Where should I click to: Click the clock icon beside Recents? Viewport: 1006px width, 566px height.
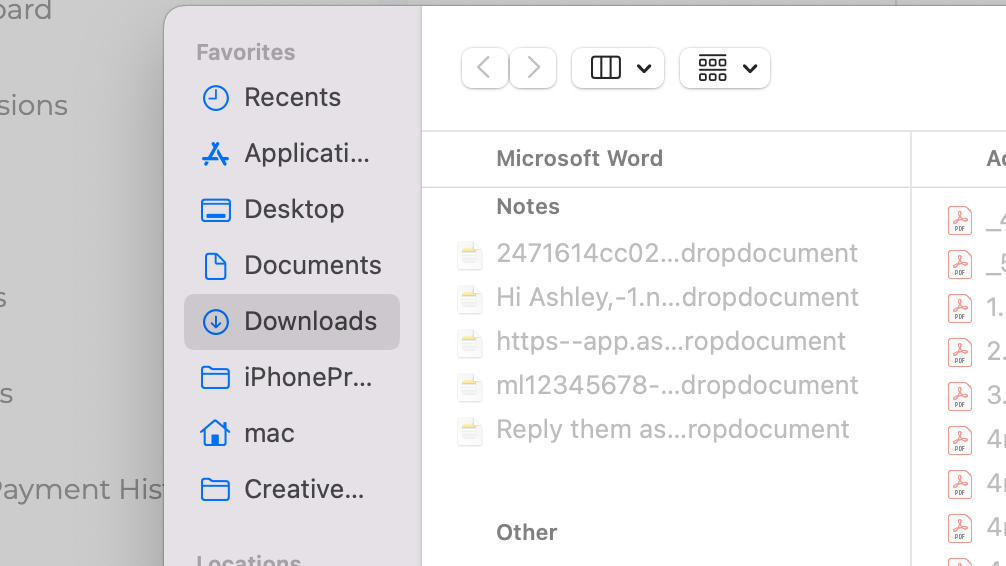pos(215,98)
